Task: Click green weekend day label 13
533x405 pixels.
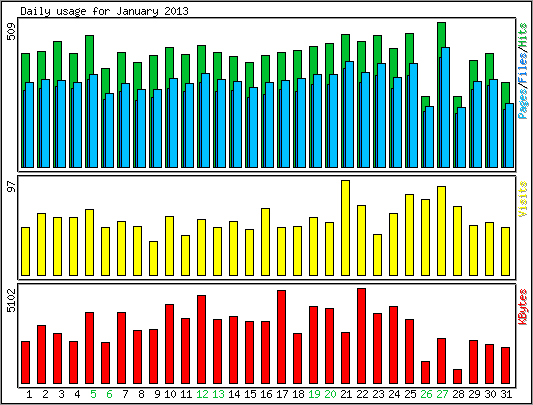Action: tap(218, 394)
